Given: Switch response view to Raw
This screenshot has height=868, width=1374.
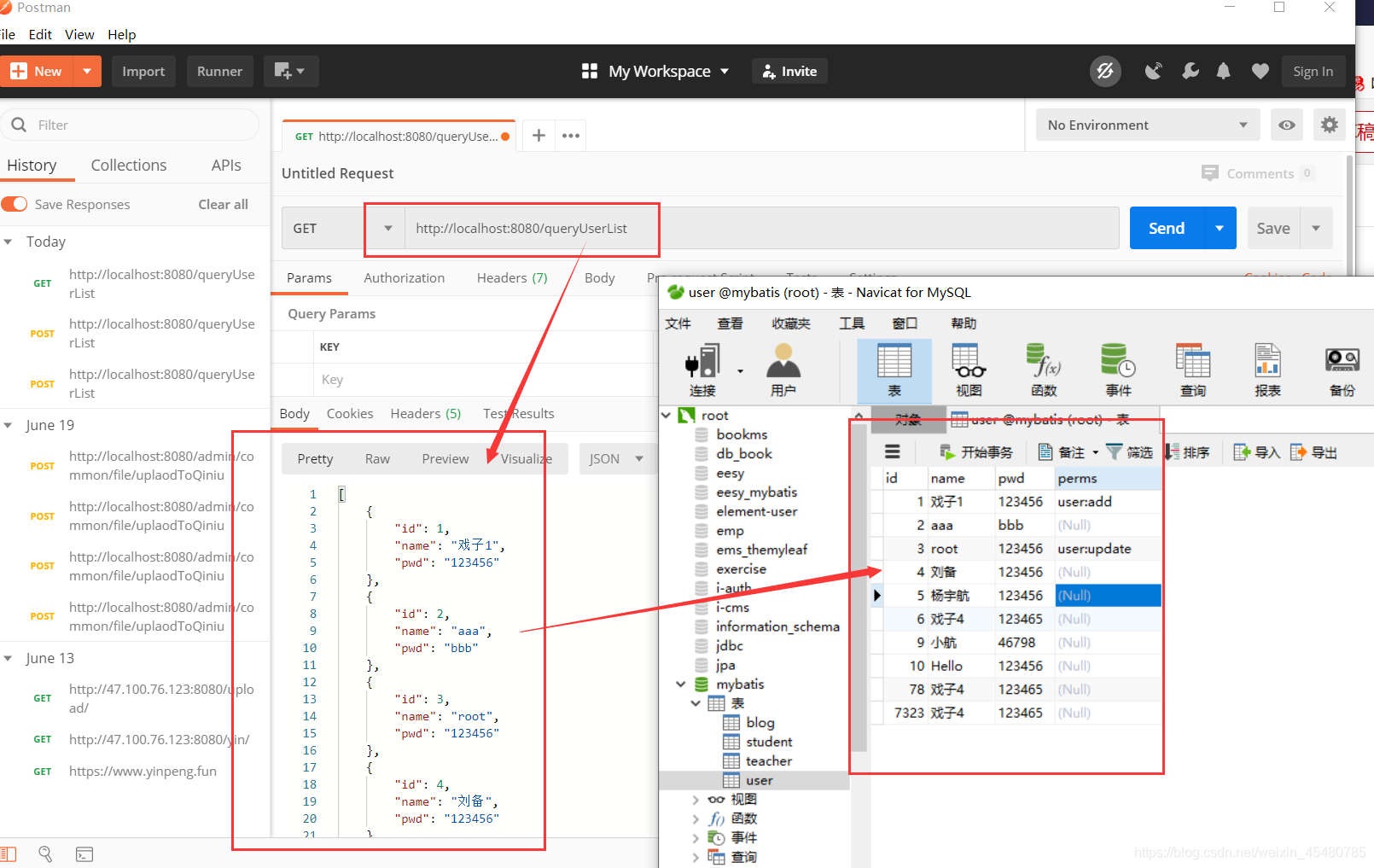Looking at the screenshot, I should (x=377, y=459).
